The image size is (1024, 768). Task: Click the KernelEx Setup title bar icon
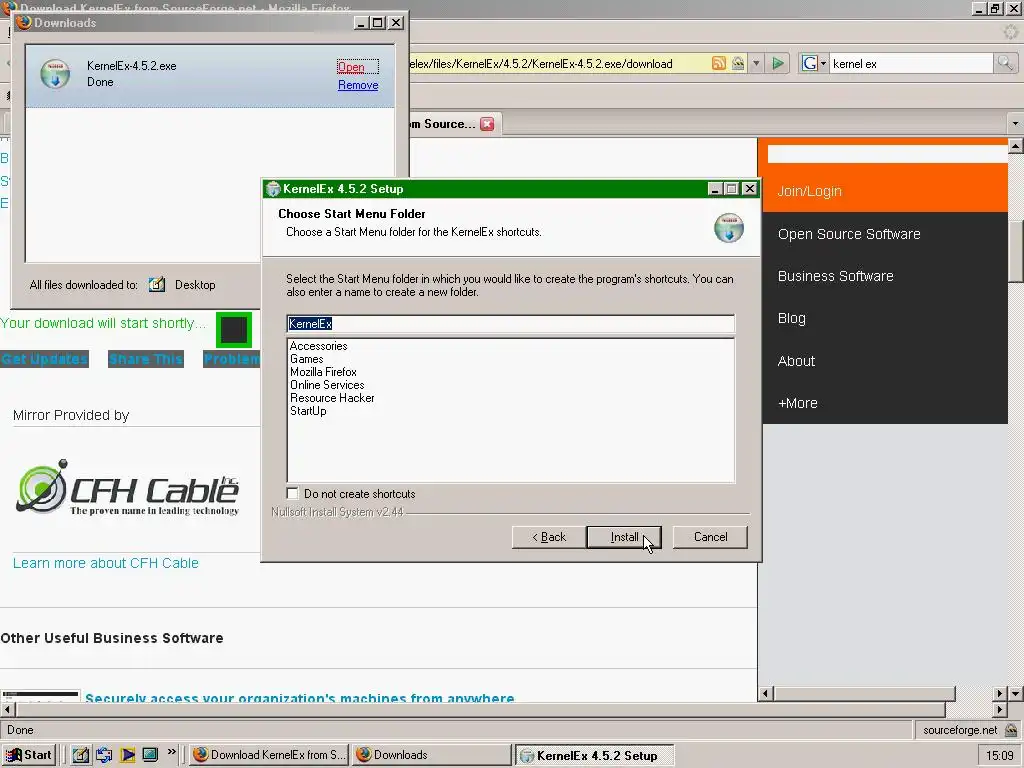(x=273, y=189)
